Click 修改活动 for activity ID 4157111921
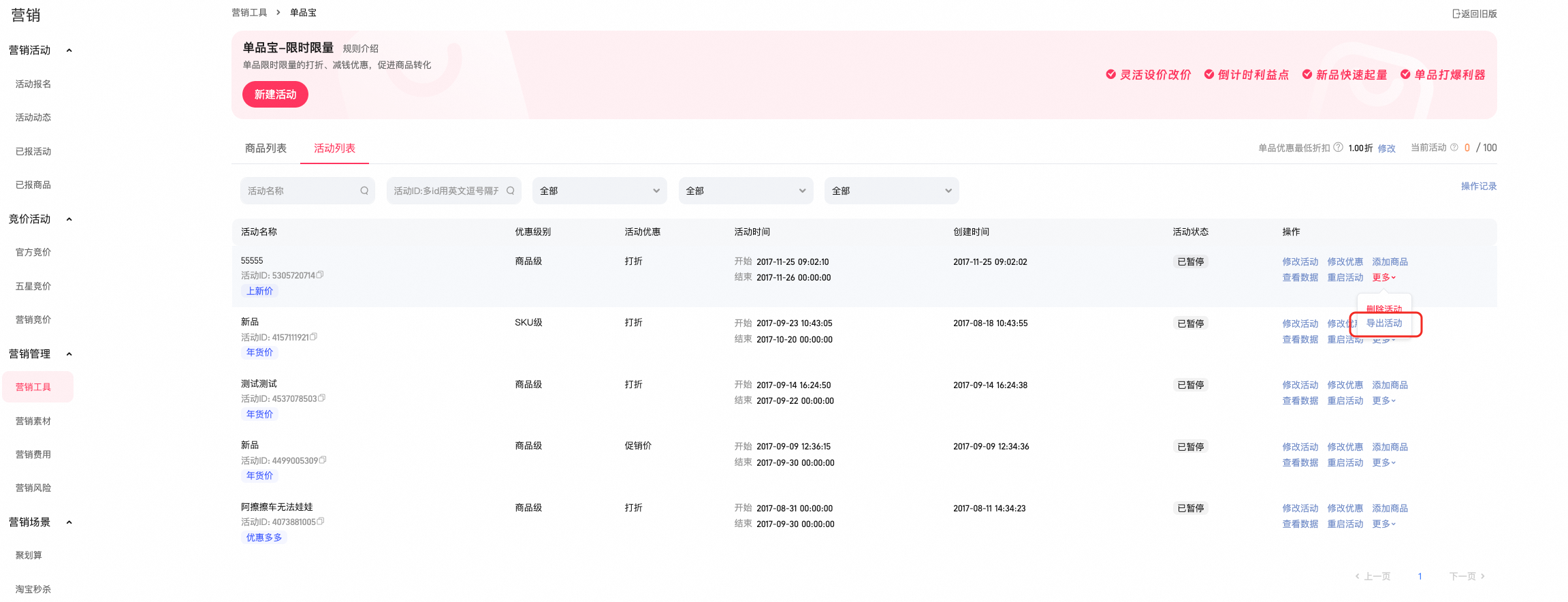This screenshot has width=1568, height=602. [x=1300, y=323]
